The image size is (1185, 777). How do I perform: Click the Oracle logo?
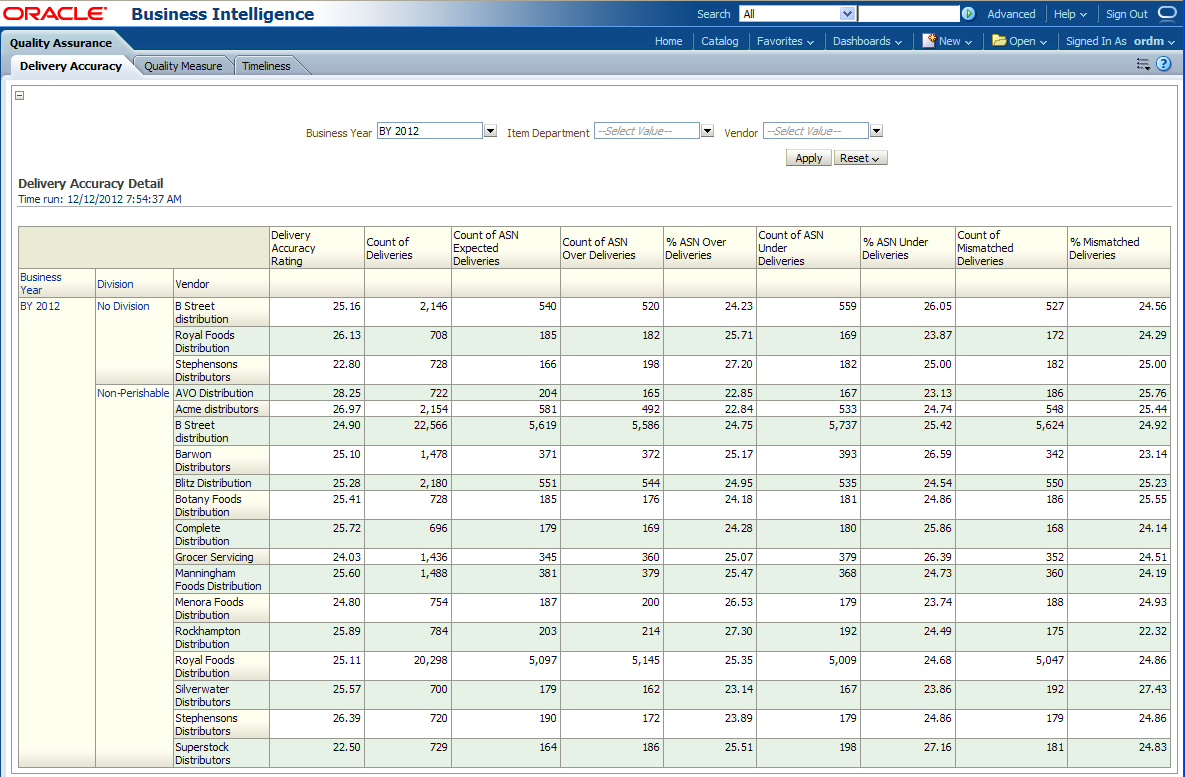tap(56, 14)
